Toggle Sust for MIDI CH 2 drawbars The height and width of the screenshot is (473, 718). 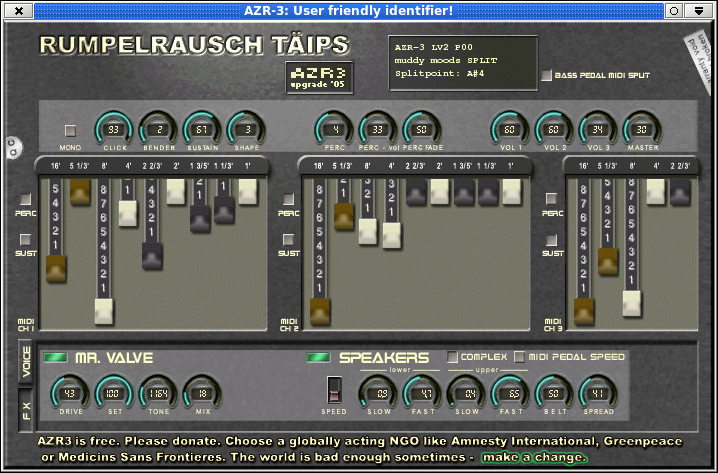288,239
